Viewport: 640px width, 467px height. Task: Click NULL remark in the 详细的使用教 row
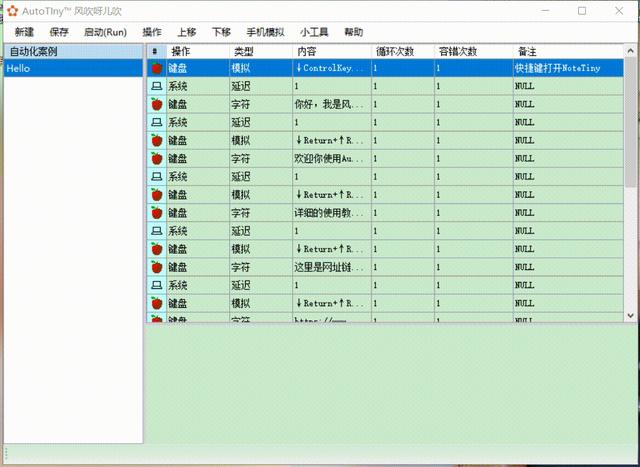568,213
